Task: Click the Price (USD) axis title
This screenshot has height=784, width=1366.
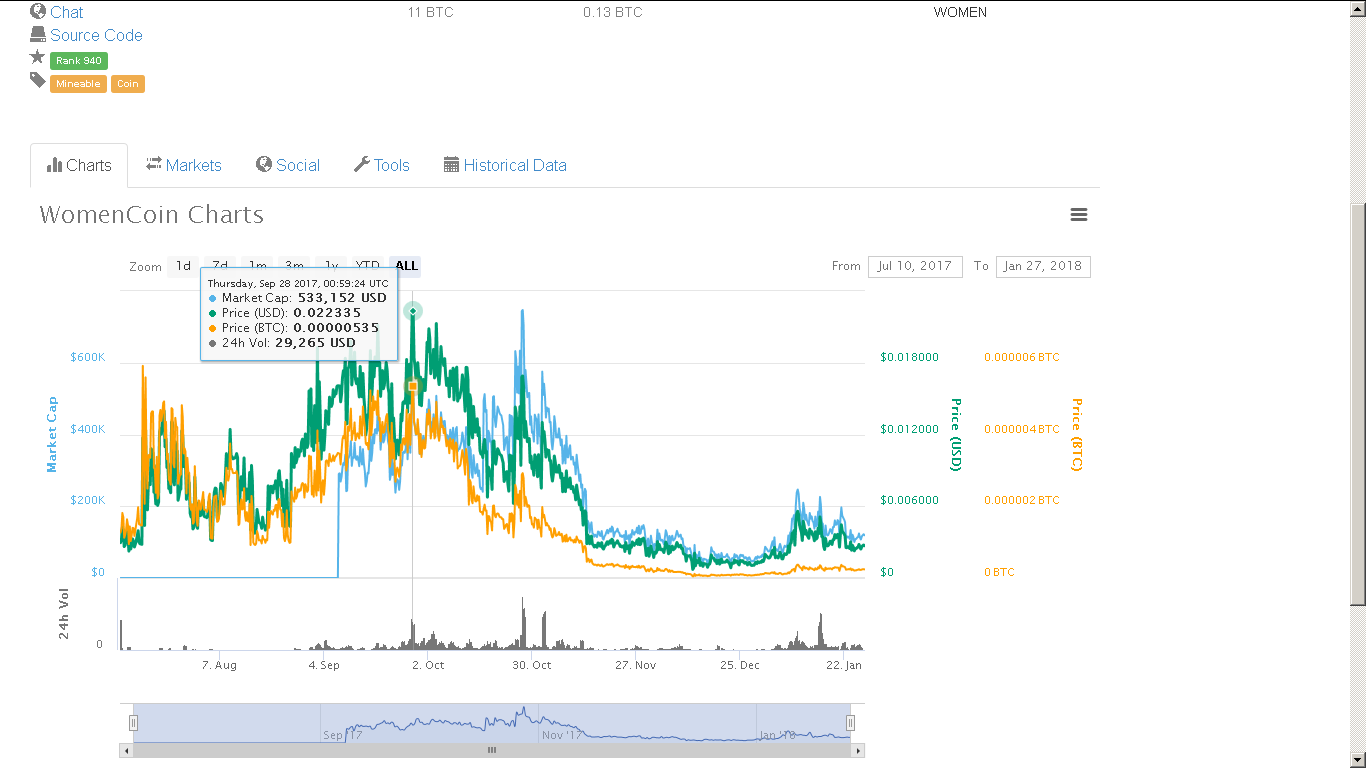Action: [x=955, y=434]
